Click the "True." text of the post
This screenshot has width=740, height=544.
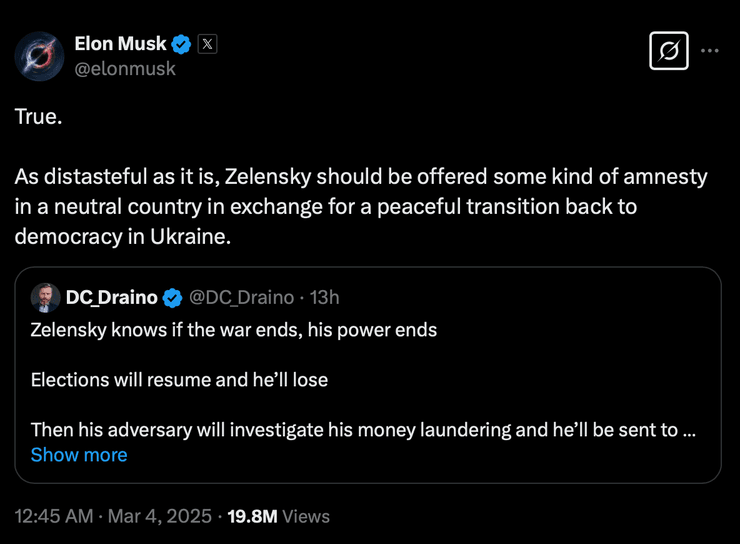point(38,116)
